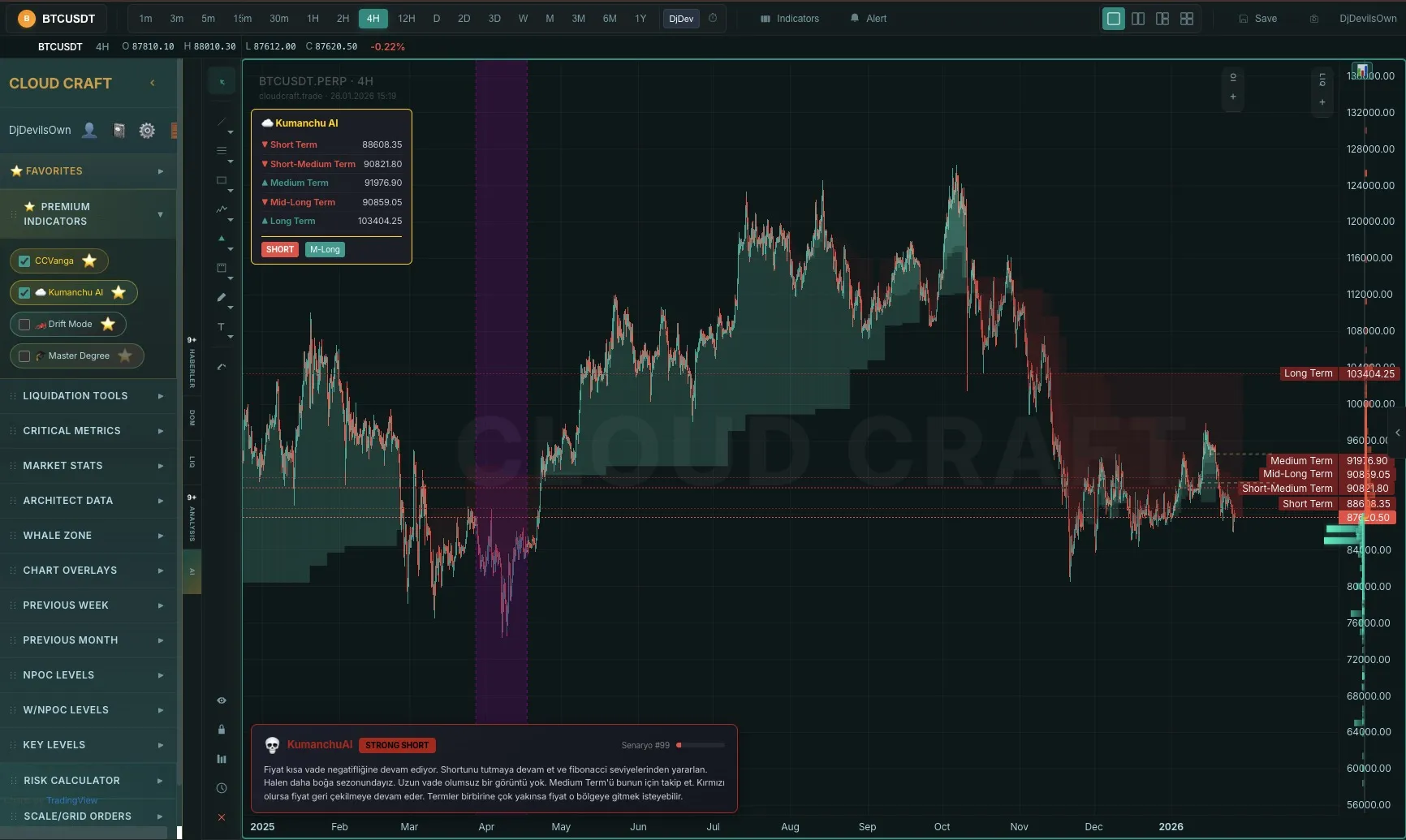This screenshot has width=1406, height=840.
Task: Expand the Favorites section
Action: click(88, 171)
